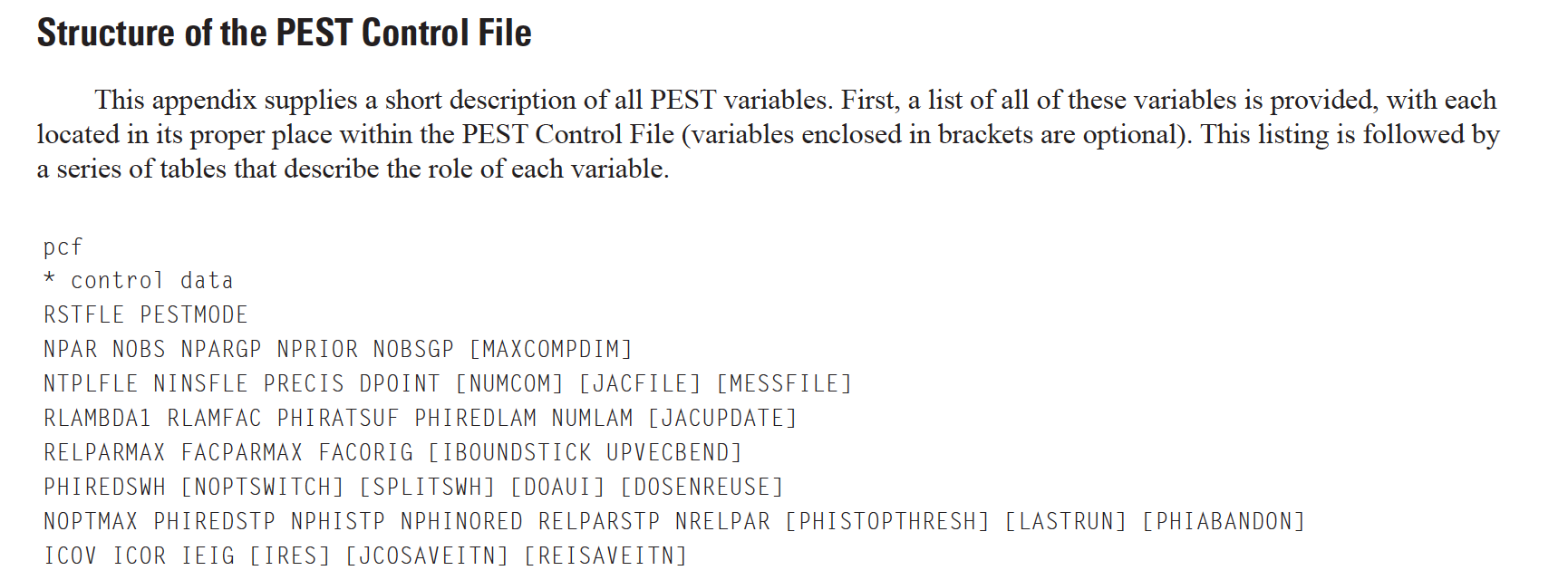Click the heading "Structure of the PEST Control File"
1568x580 pixels.
pos(284,34)
